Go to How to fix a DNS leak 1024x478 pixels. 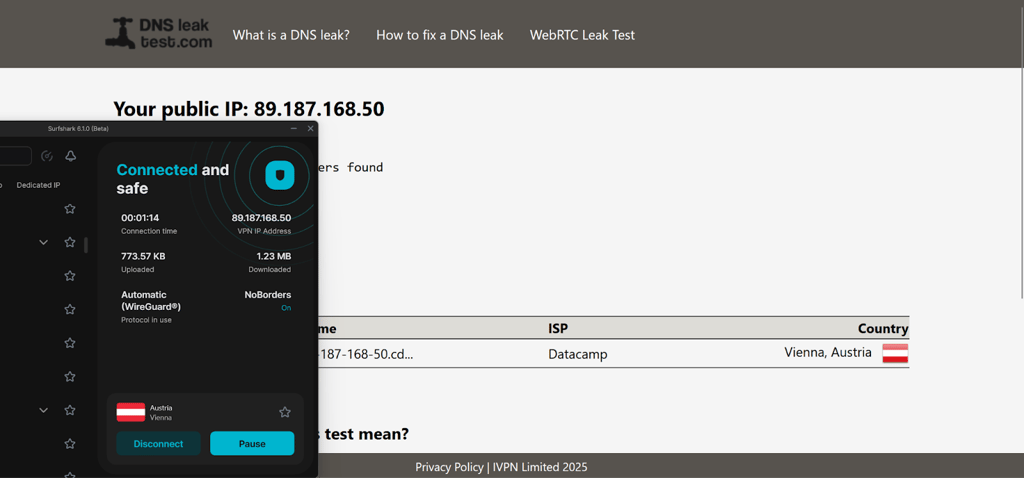point(440,35)
